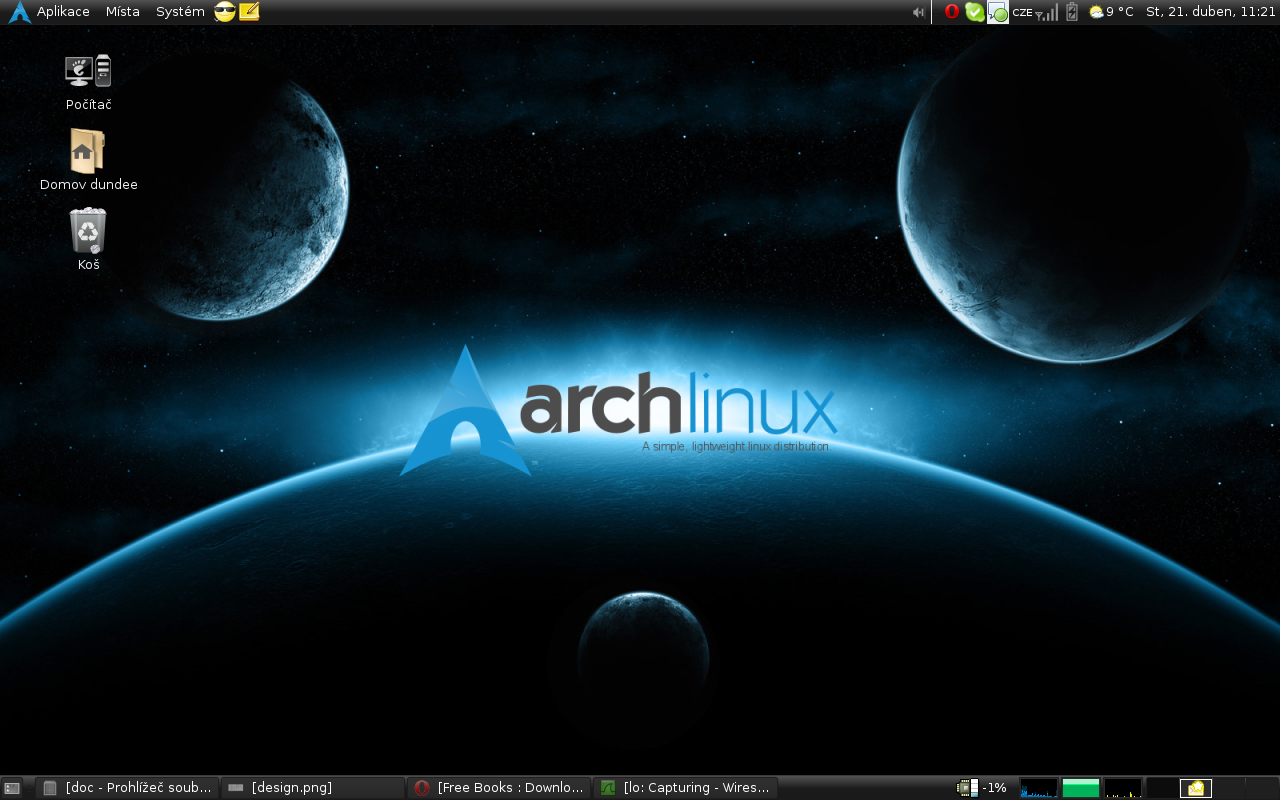Open the green Skype checkmark tray icon
The width and height of the screenshot is (1280, 800).
974,12
